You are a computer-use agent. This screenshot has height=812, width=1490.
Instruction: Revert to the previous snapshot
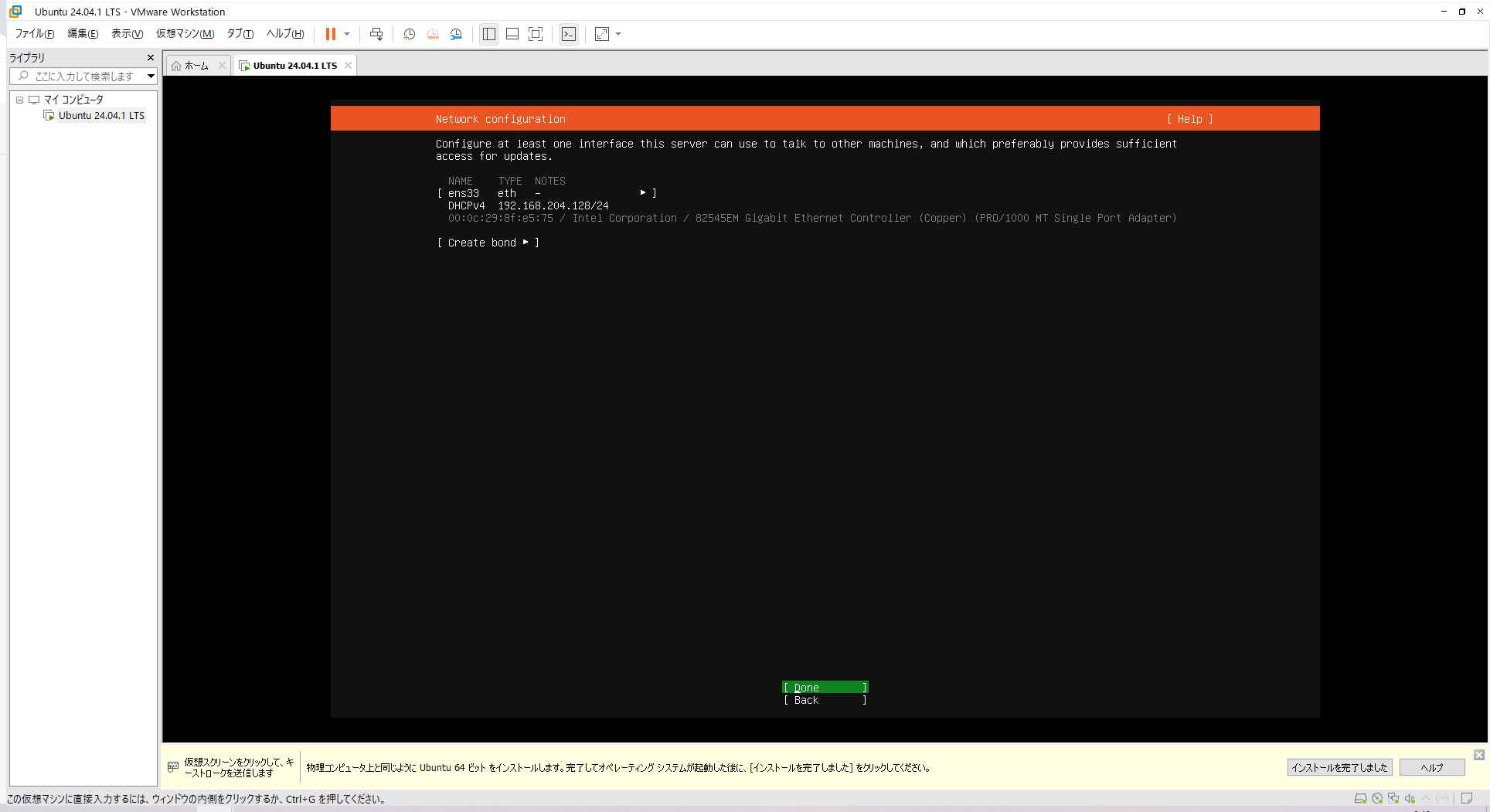point(433,34)
